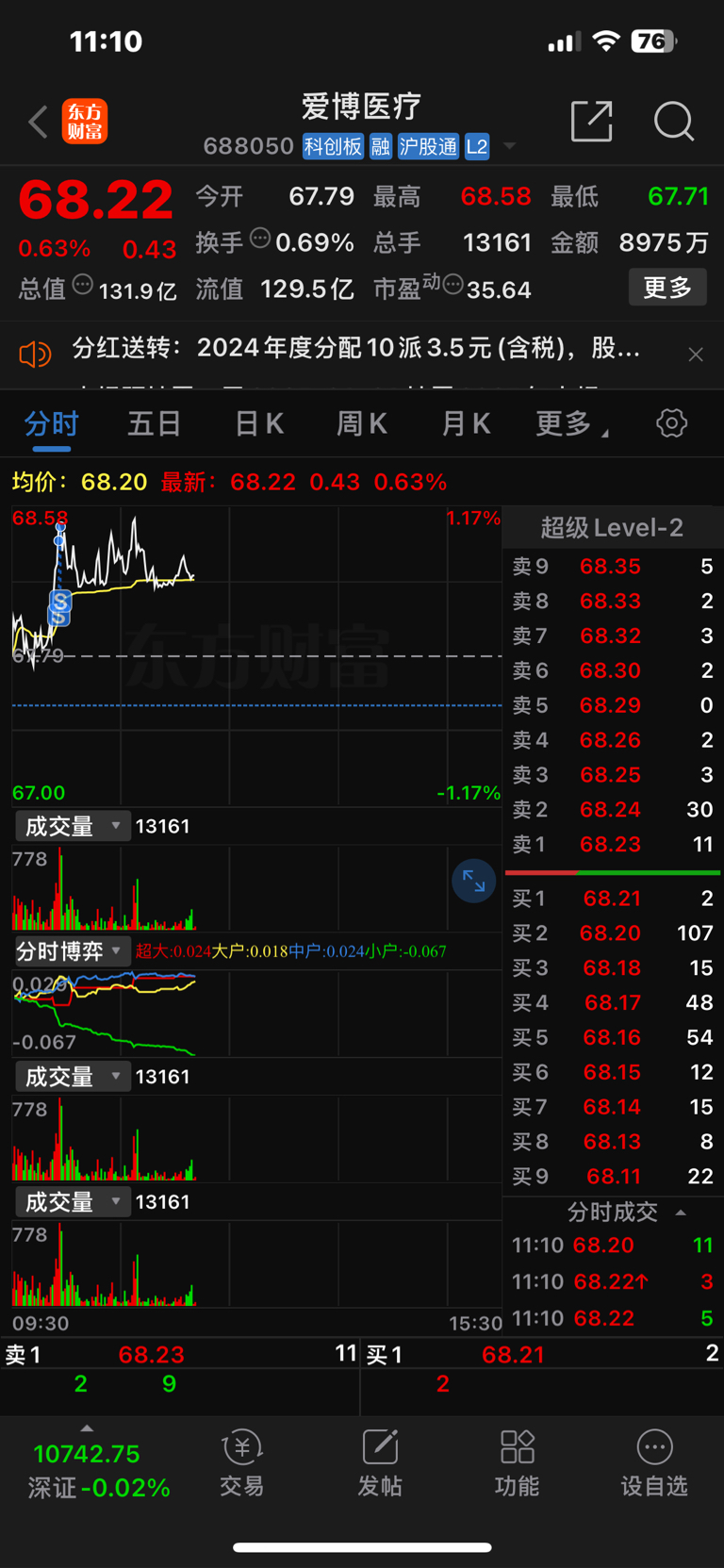Collapse the 分时成交 section arrow

(681, 1213)
